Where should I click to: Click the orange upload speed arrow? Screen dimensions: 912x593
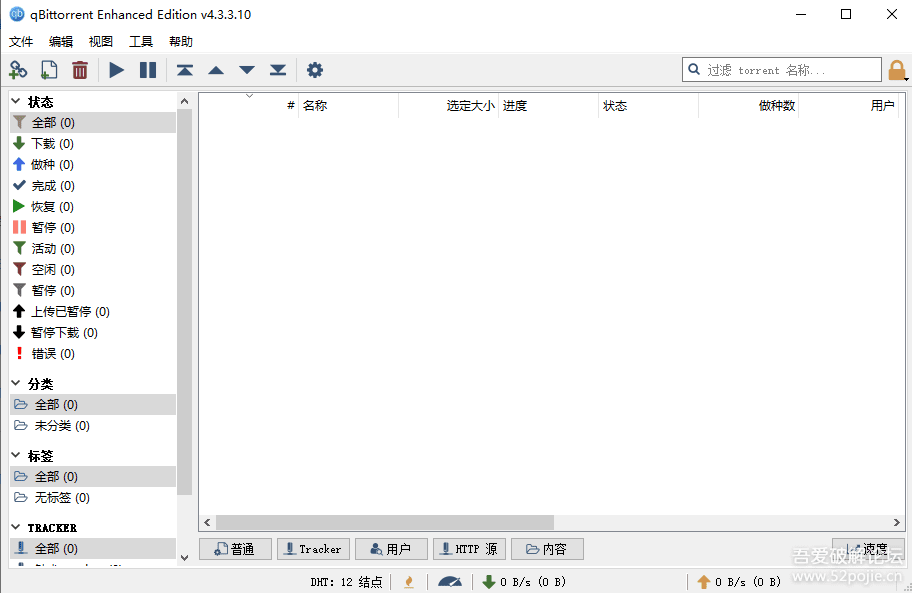point(704,582)
